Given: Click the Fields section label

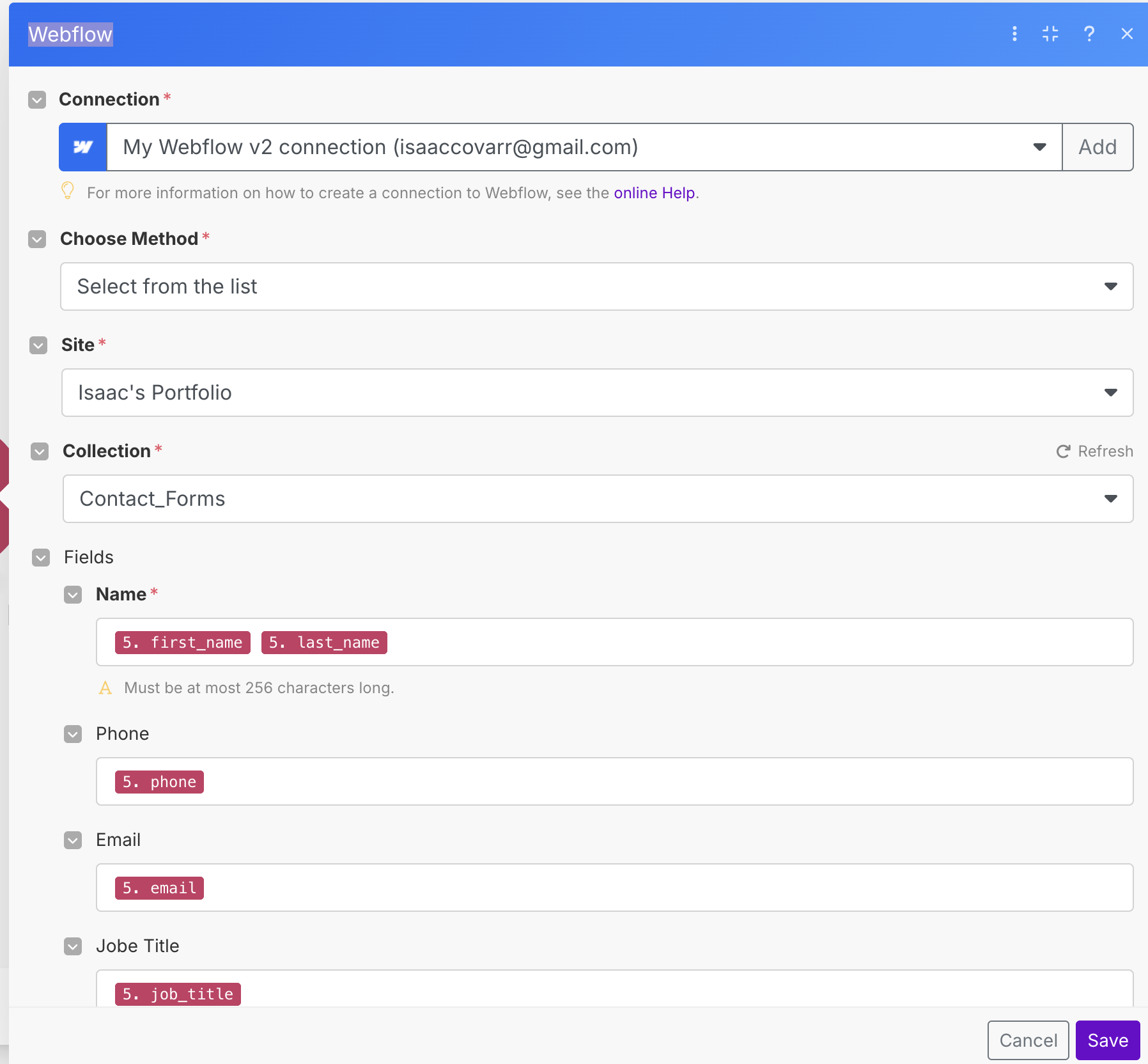Looking at the screenshot, I should [89, 558].
